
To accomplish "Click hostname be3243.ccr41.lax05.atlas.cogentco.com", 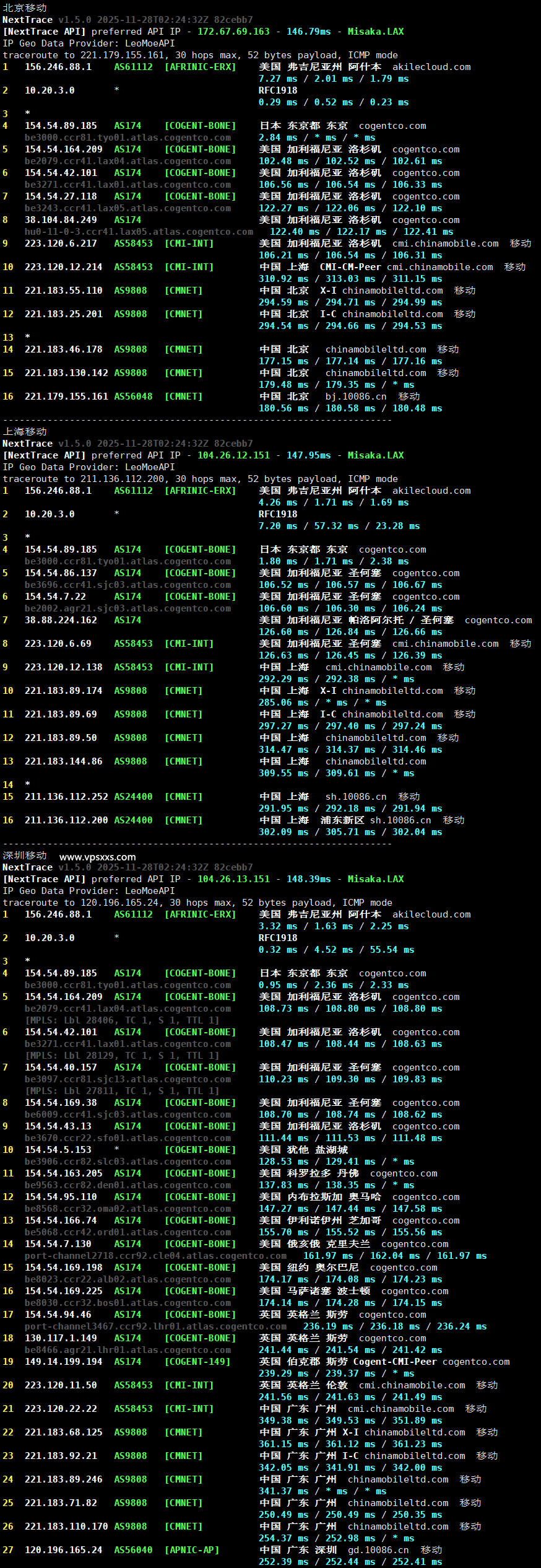I will point(128,208).
